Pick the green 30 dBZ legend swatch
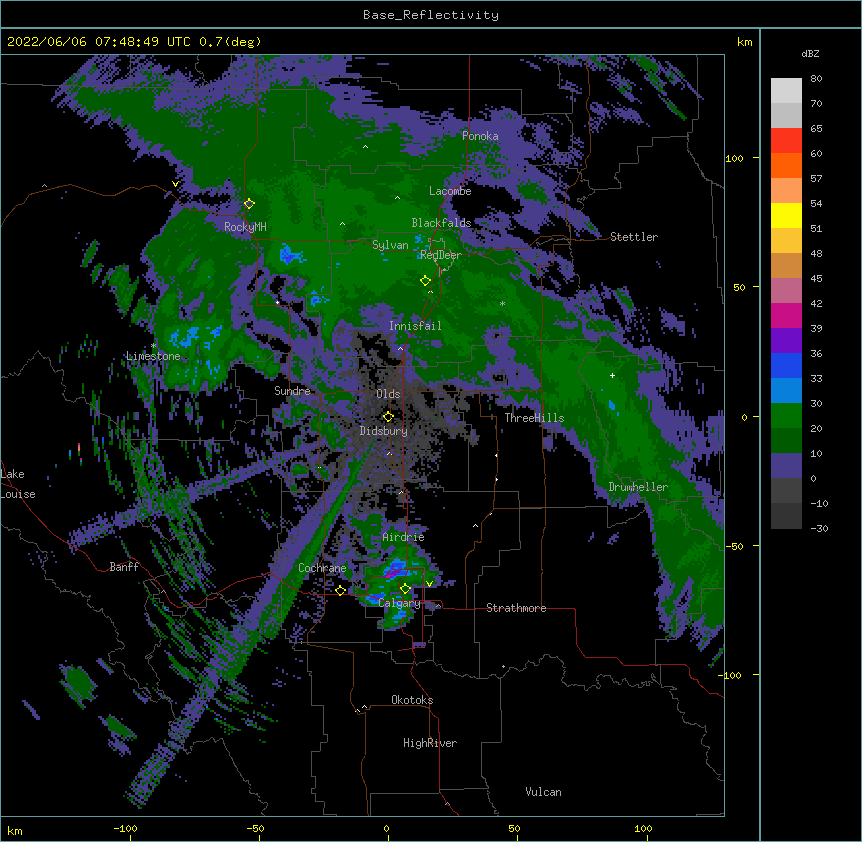Viewport: 862px width, 842px height. [786, 416]
